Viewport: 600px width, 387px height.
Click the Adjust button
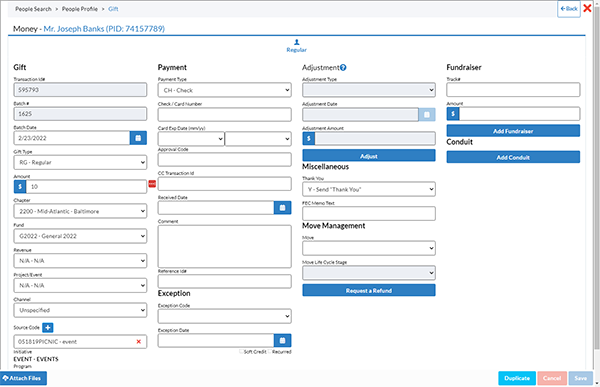click(369, 156)
